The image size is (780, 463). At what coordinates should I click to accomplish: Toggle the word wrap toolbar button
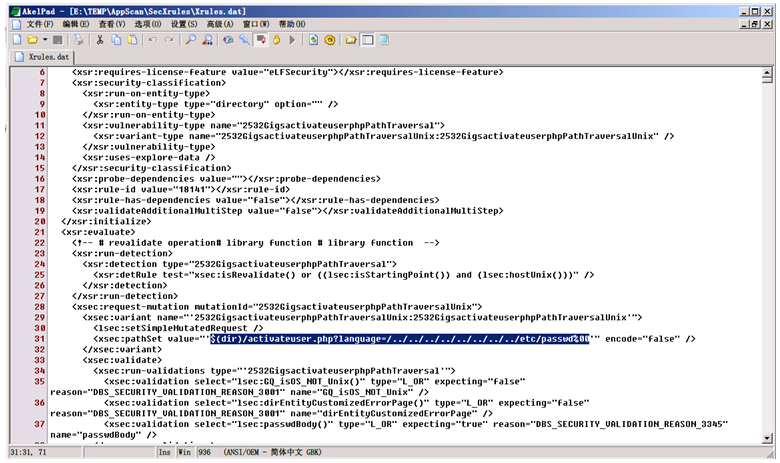261,40
